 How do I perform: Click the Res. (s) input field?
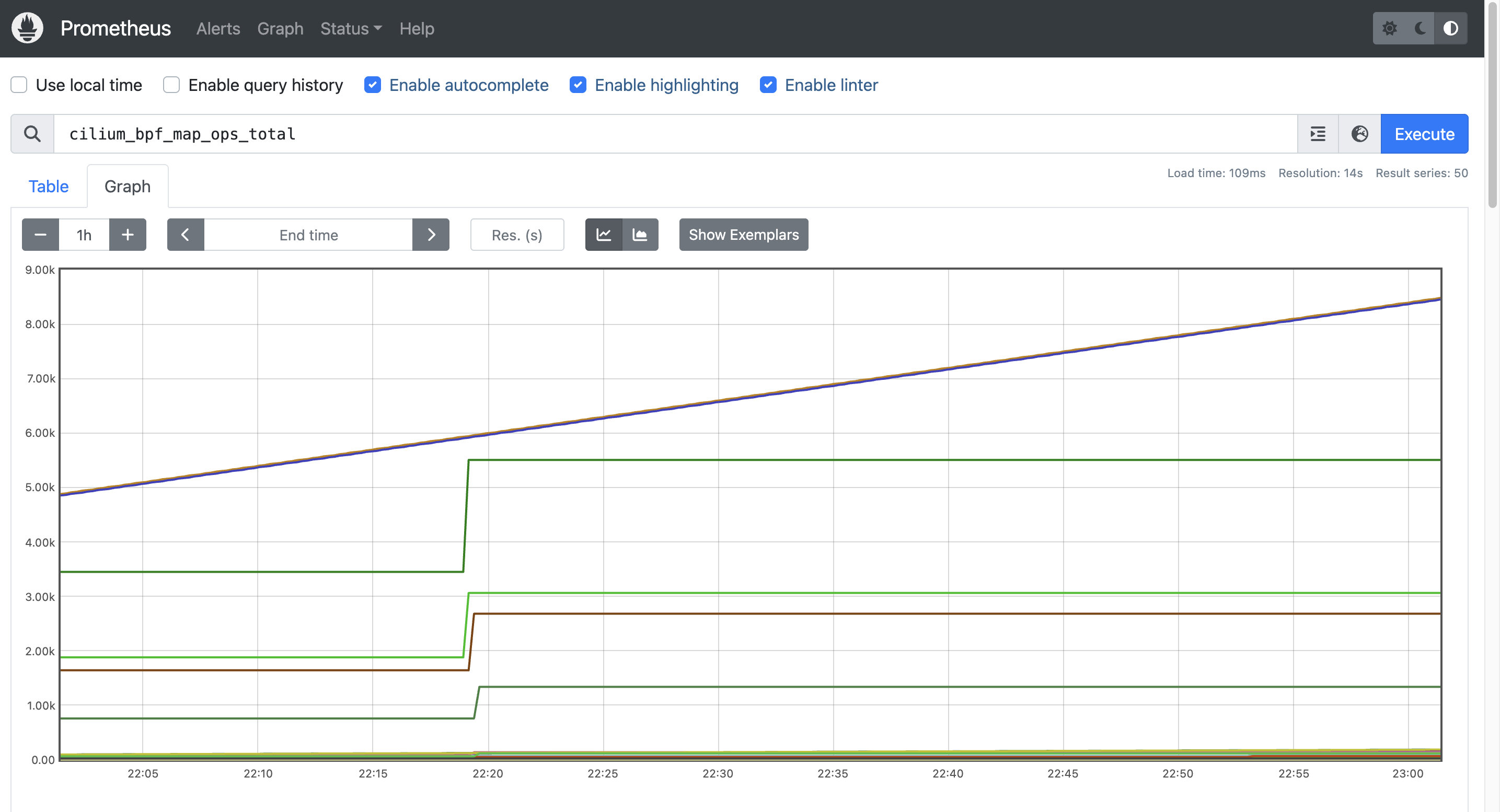(516, 235)
